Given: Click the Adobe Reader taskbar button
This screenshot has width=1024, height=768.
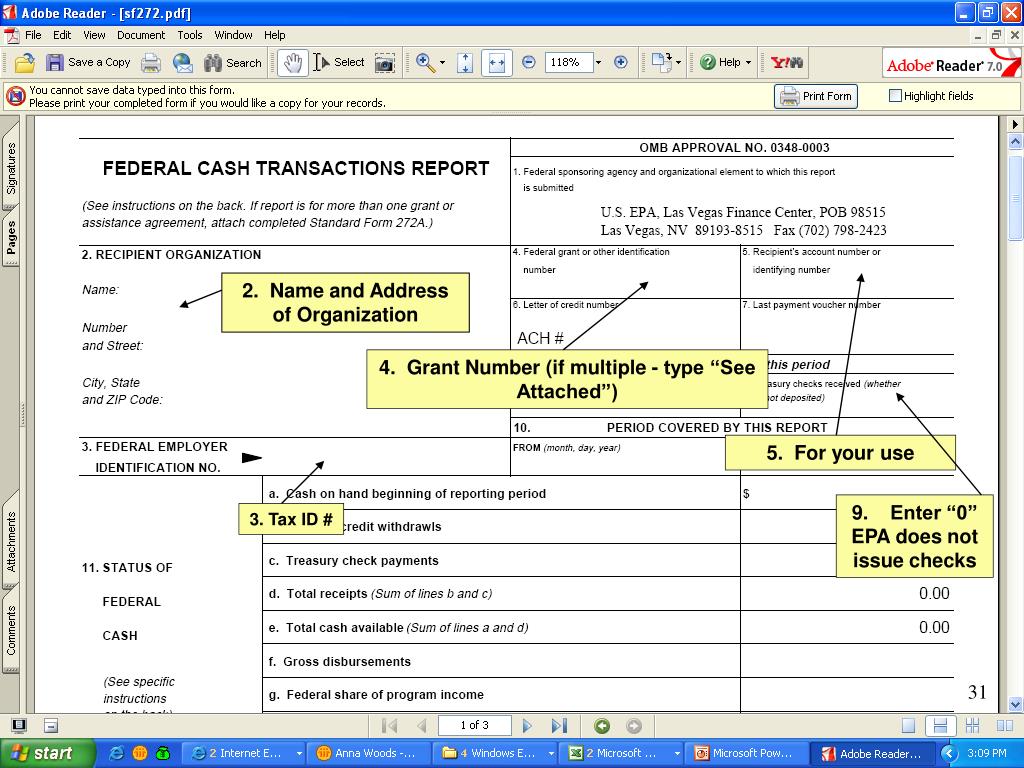Looking at the screenshot, I should (872, 753).
